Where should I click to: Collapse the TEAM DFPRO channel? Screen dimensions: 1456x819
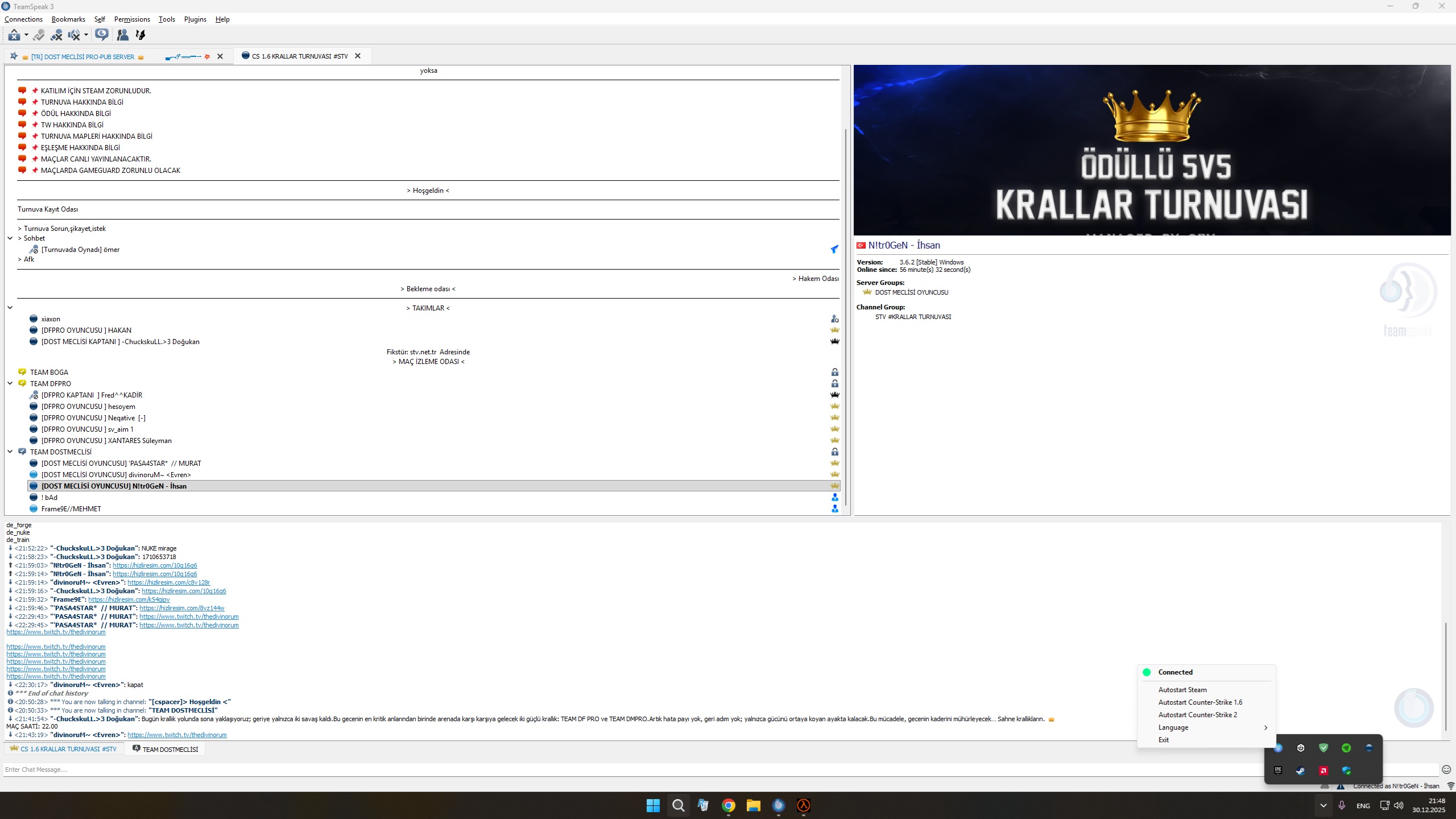click(x=10, y=383)
